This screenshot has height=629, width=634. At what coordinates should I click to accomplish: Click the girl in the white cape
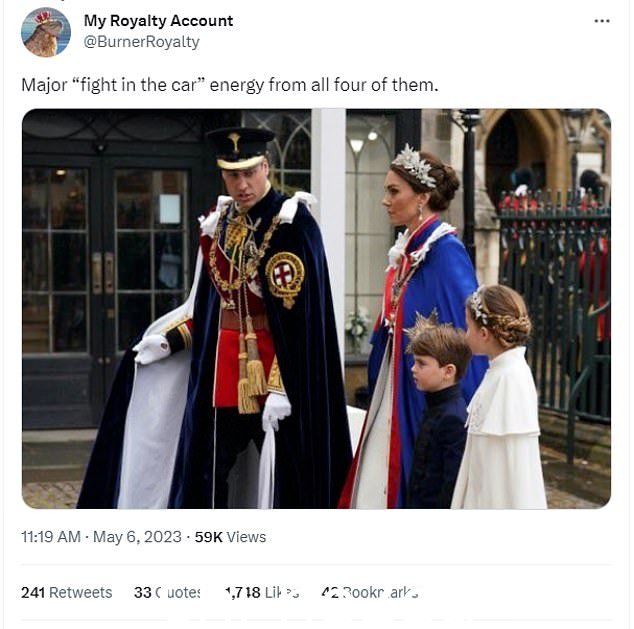pyautogui.click(x=500, y=397)
